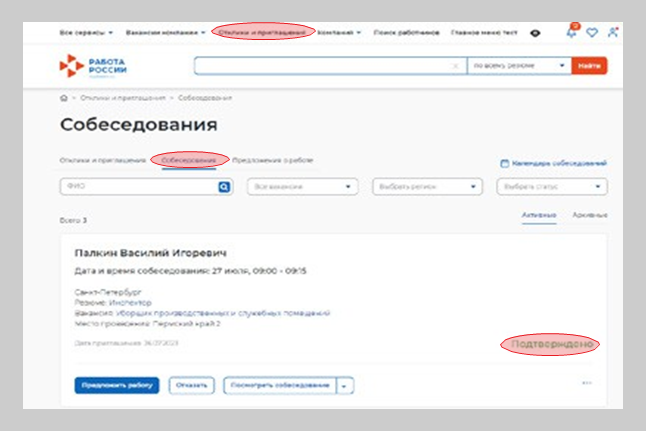Toggle accessibility eye icon in header
The height and width of the screenshot is (431, 646).
pyautogui.click(x=536, y=32)
